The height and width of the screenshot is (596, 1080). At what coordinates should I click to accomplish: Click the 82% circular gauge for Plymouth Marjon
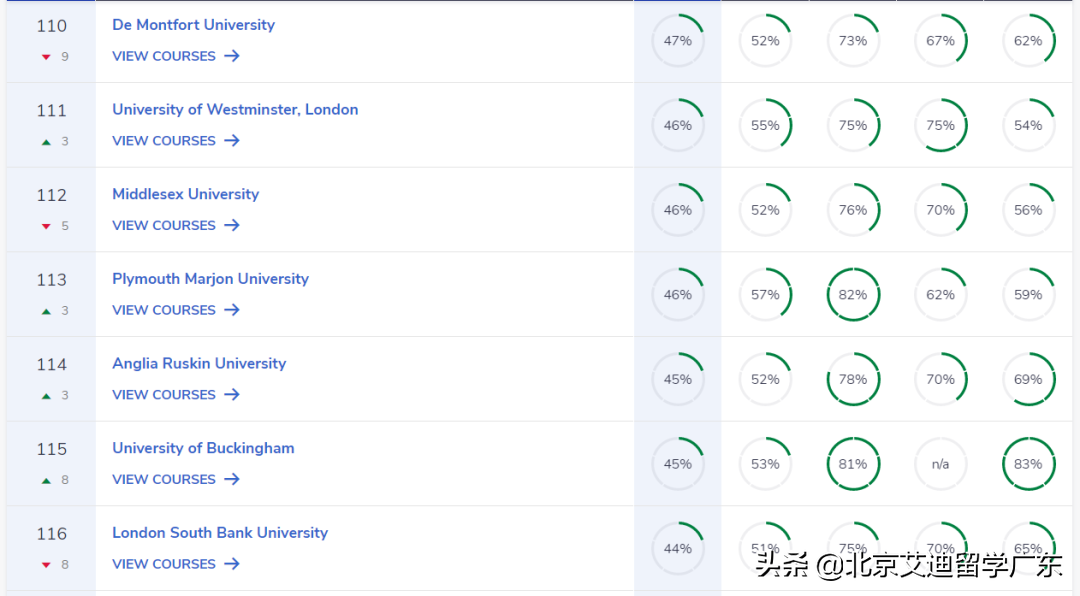point(853,294)
